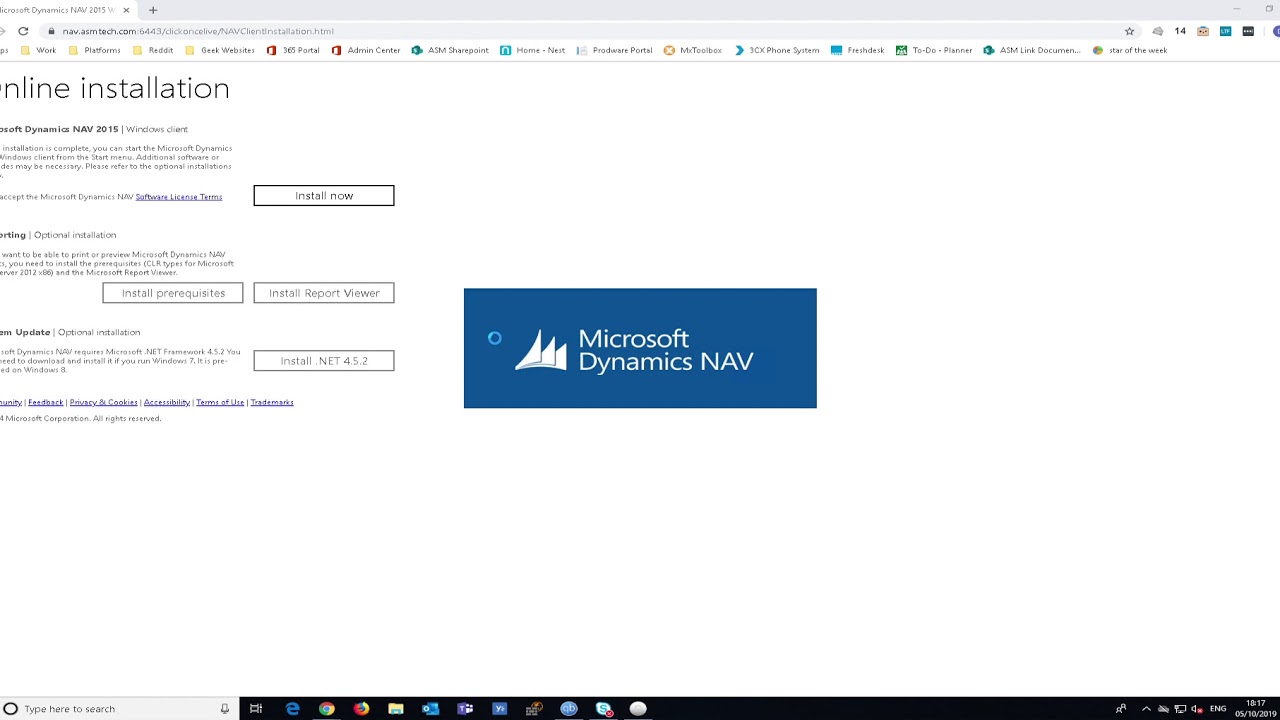1280x720 pixels.
Task: Click the Install now button
Action: (324, 196)
